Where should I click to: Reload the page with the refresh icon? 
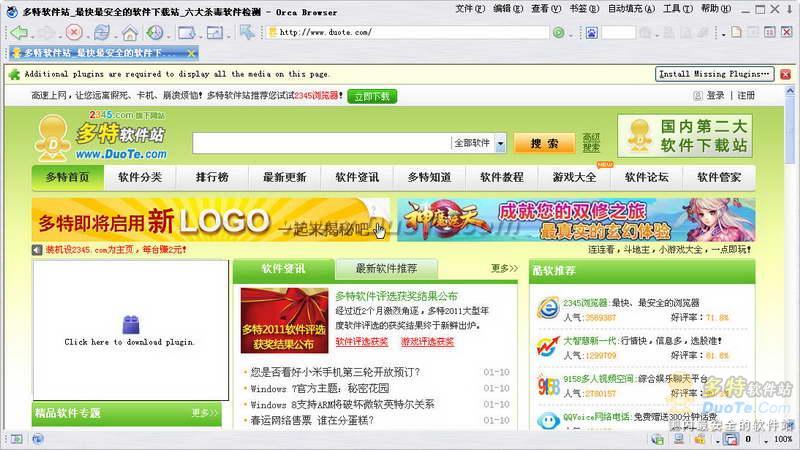click(x=102, y=33)
